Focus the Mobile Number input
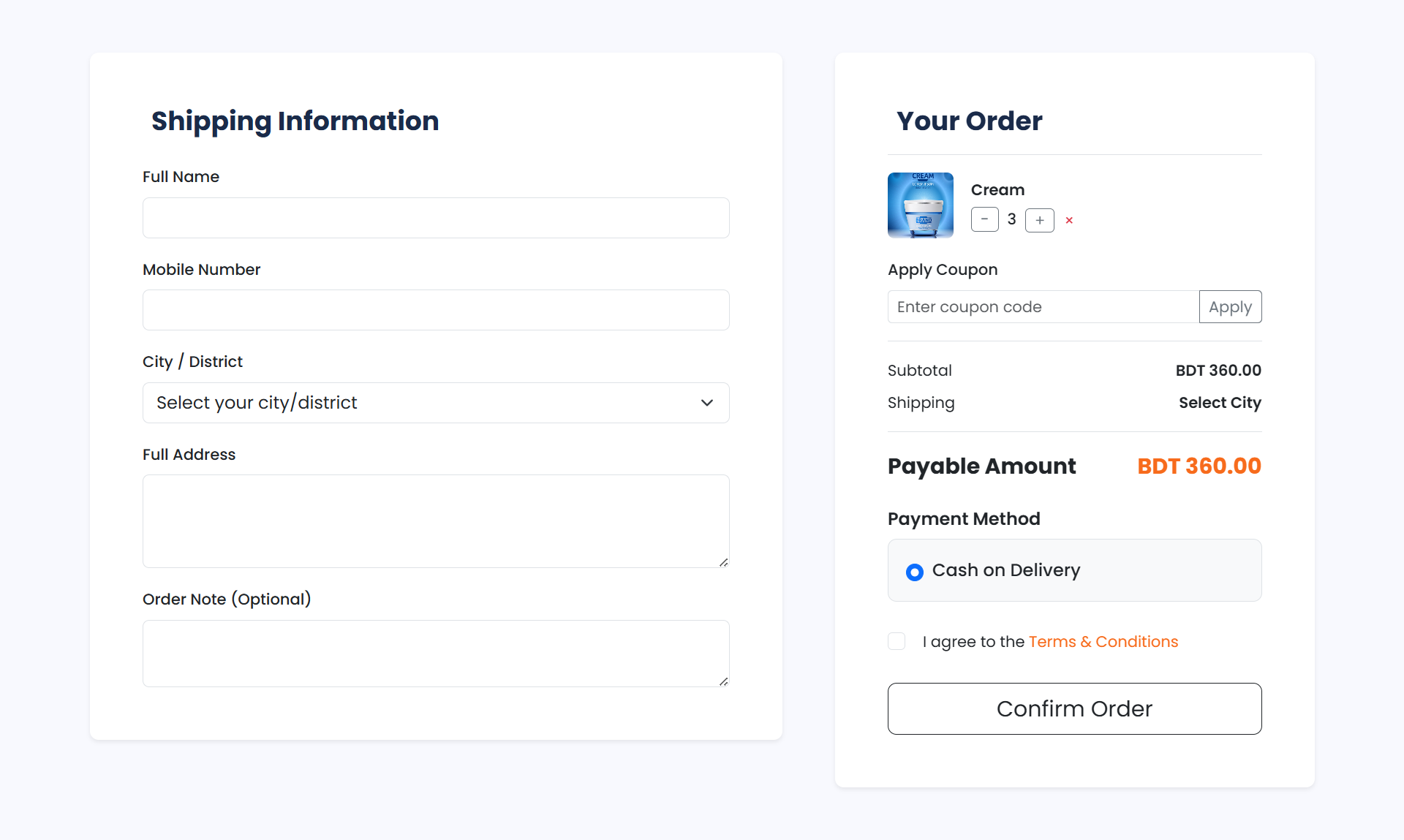The height and width of the screenshot is (840, 1404). click(x=435, y=310)
